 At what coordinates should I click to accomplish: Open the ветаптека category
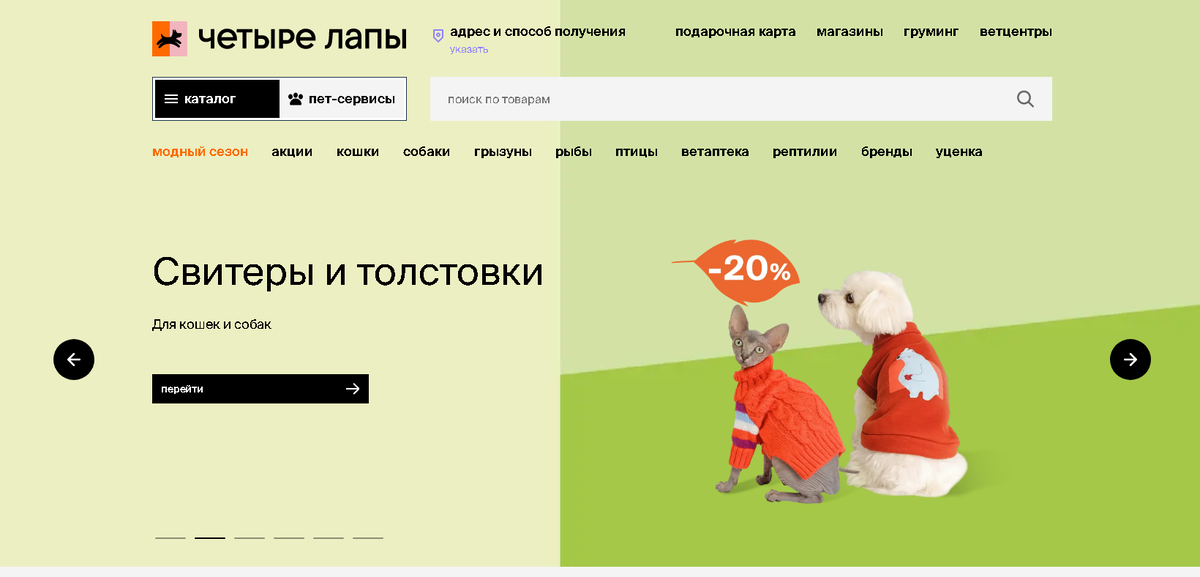pyautogui.click(x=715, y=152)
